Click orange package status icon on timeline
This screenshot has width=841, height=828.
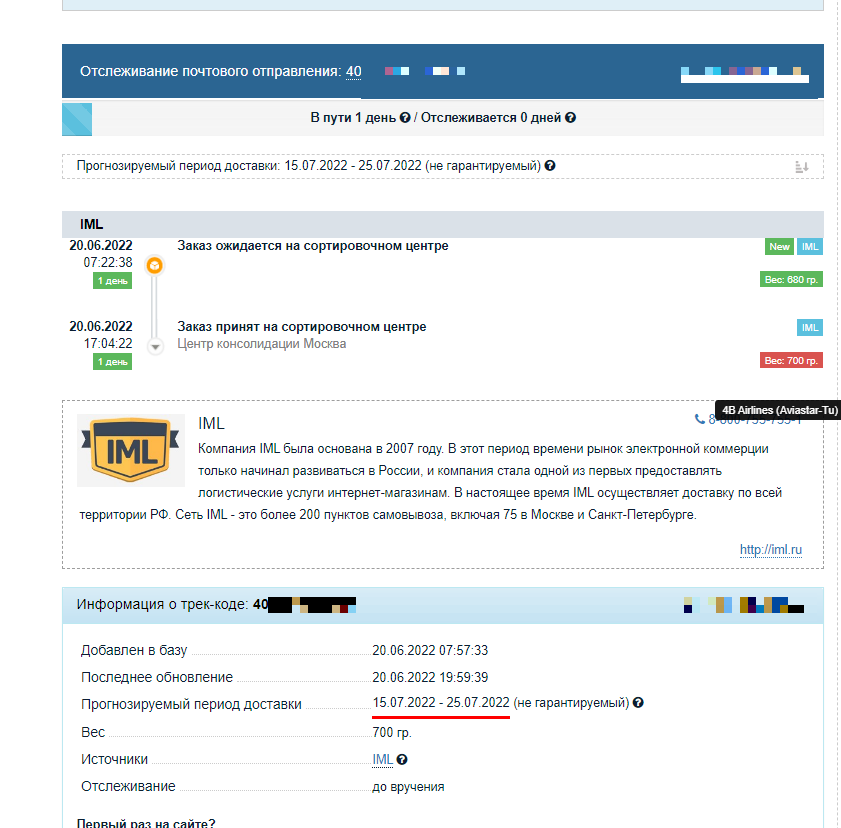(x=154, y=265)
